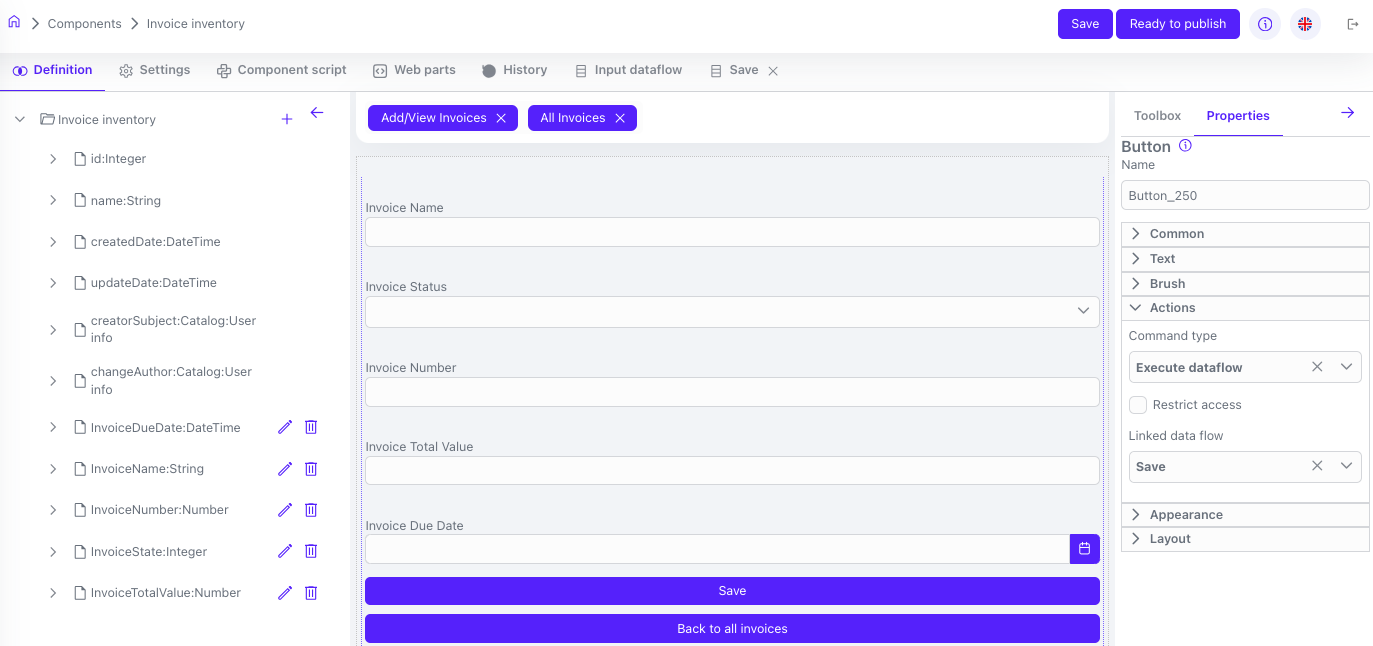Click the info icon in top bar
Image resolution: width=1373 pixels, height=646 pixels.
[x=1265, y=24]
